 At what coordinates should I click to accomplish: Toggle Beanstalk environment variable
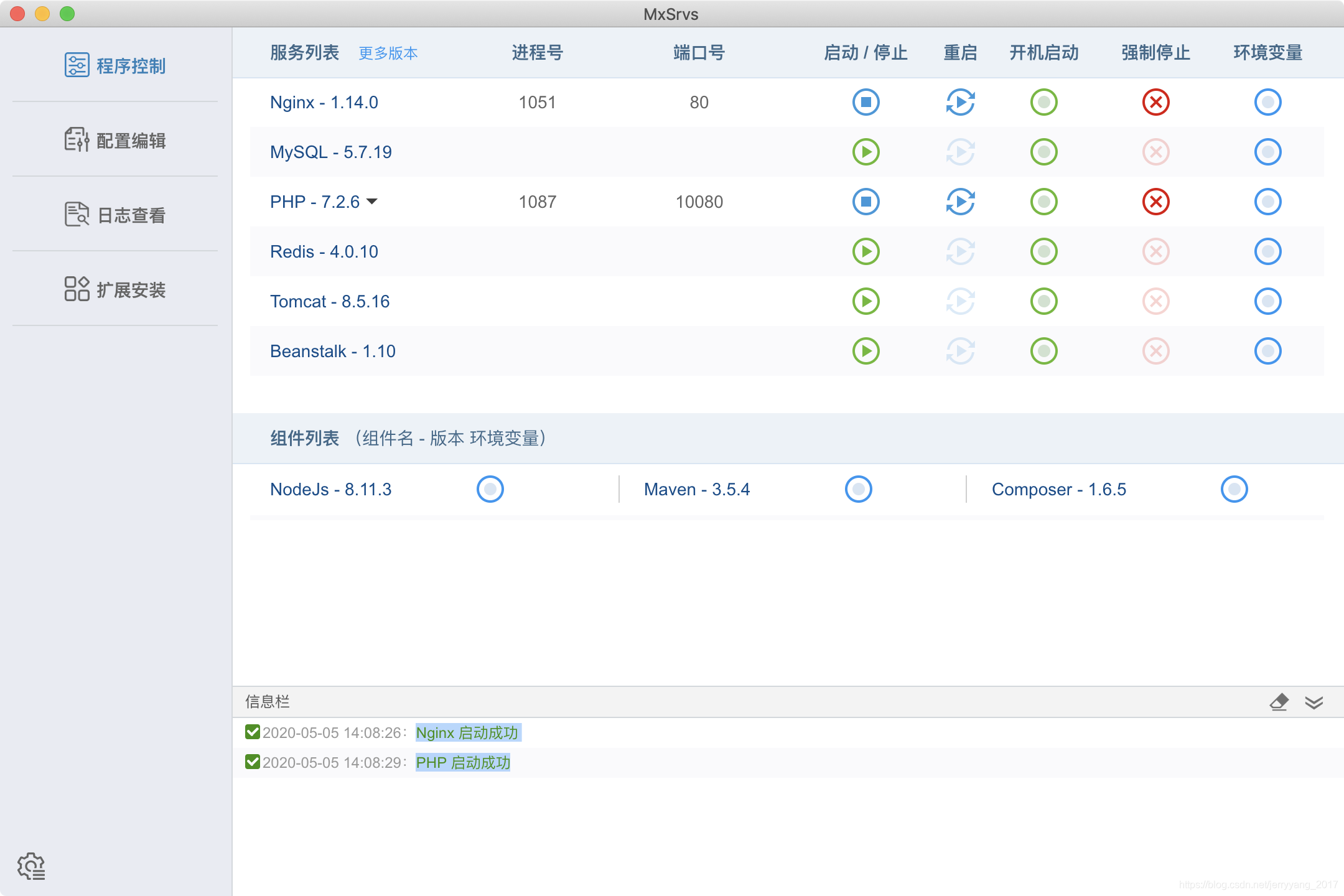[1267, 351]
